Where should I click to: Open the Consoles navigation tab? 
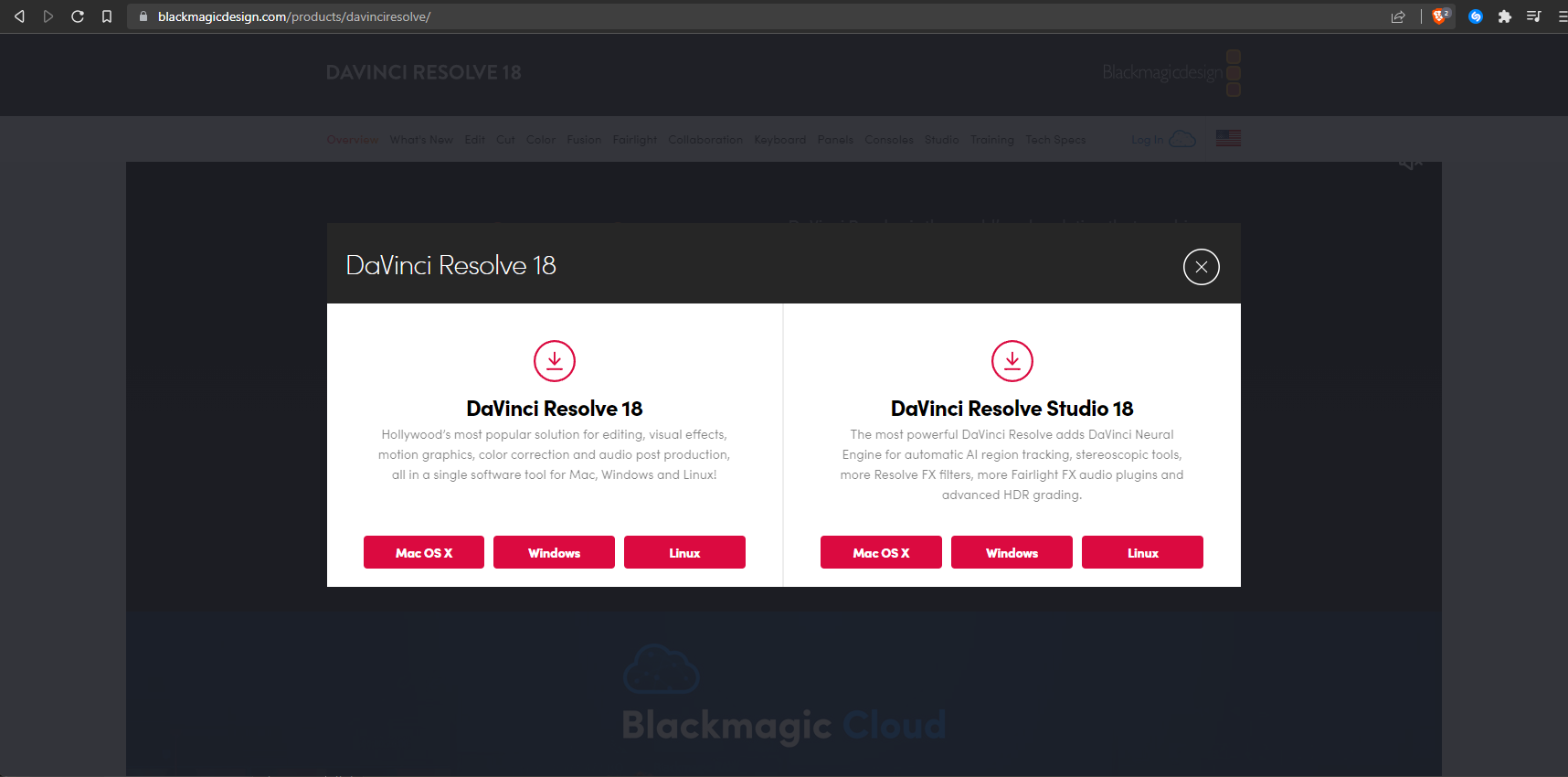[x=889, y=140]
